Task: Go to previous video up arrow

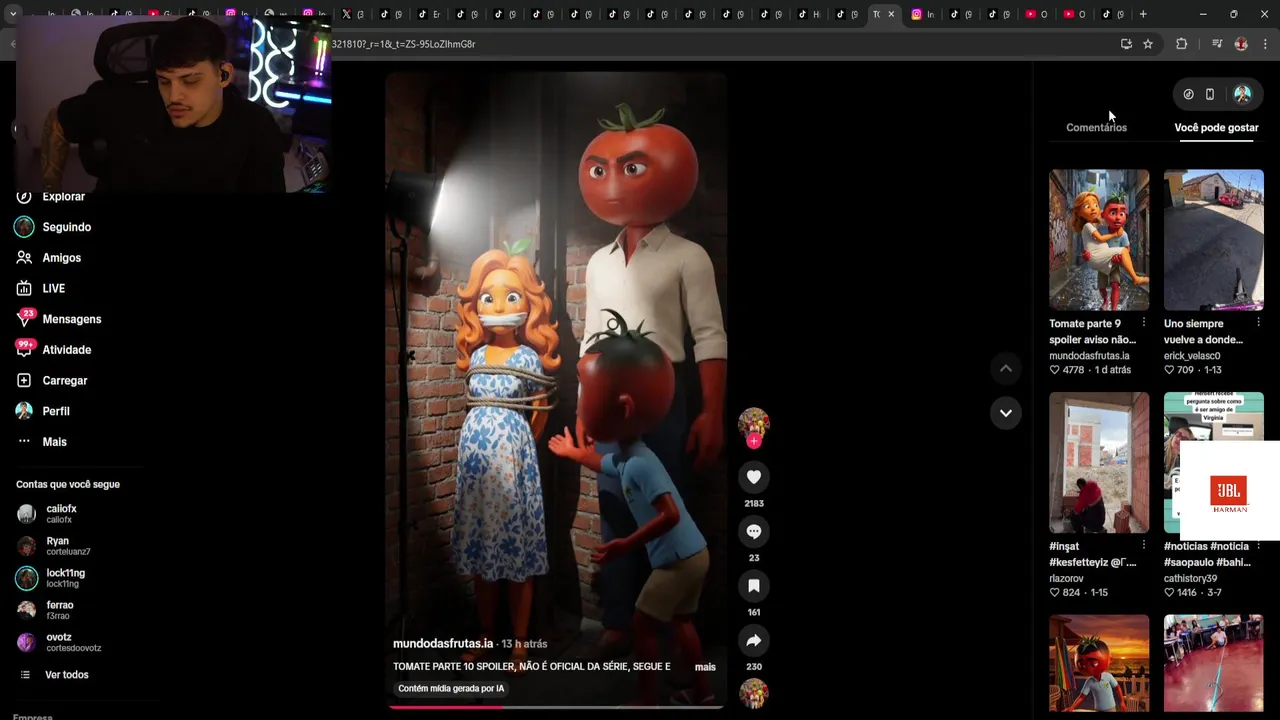Action: coord(1006,368)
